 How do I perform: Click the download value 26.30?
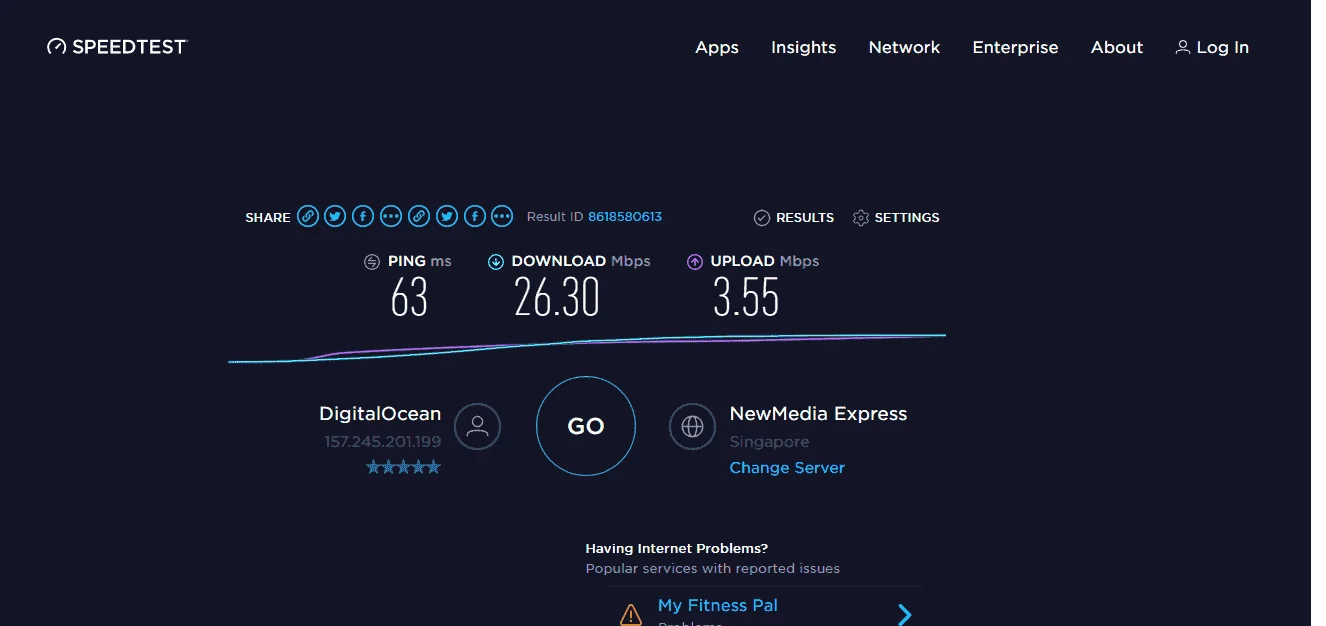[557, 297]
